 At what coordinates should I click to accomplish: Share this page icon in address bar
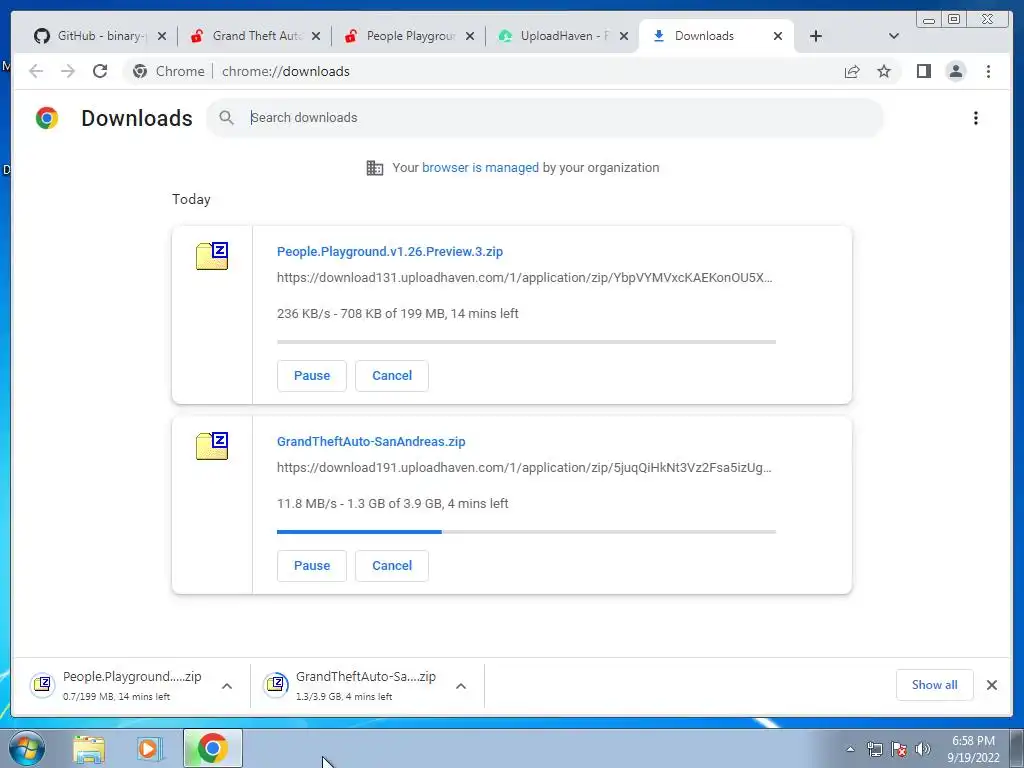pyautogui.click(x=852, y=71)
